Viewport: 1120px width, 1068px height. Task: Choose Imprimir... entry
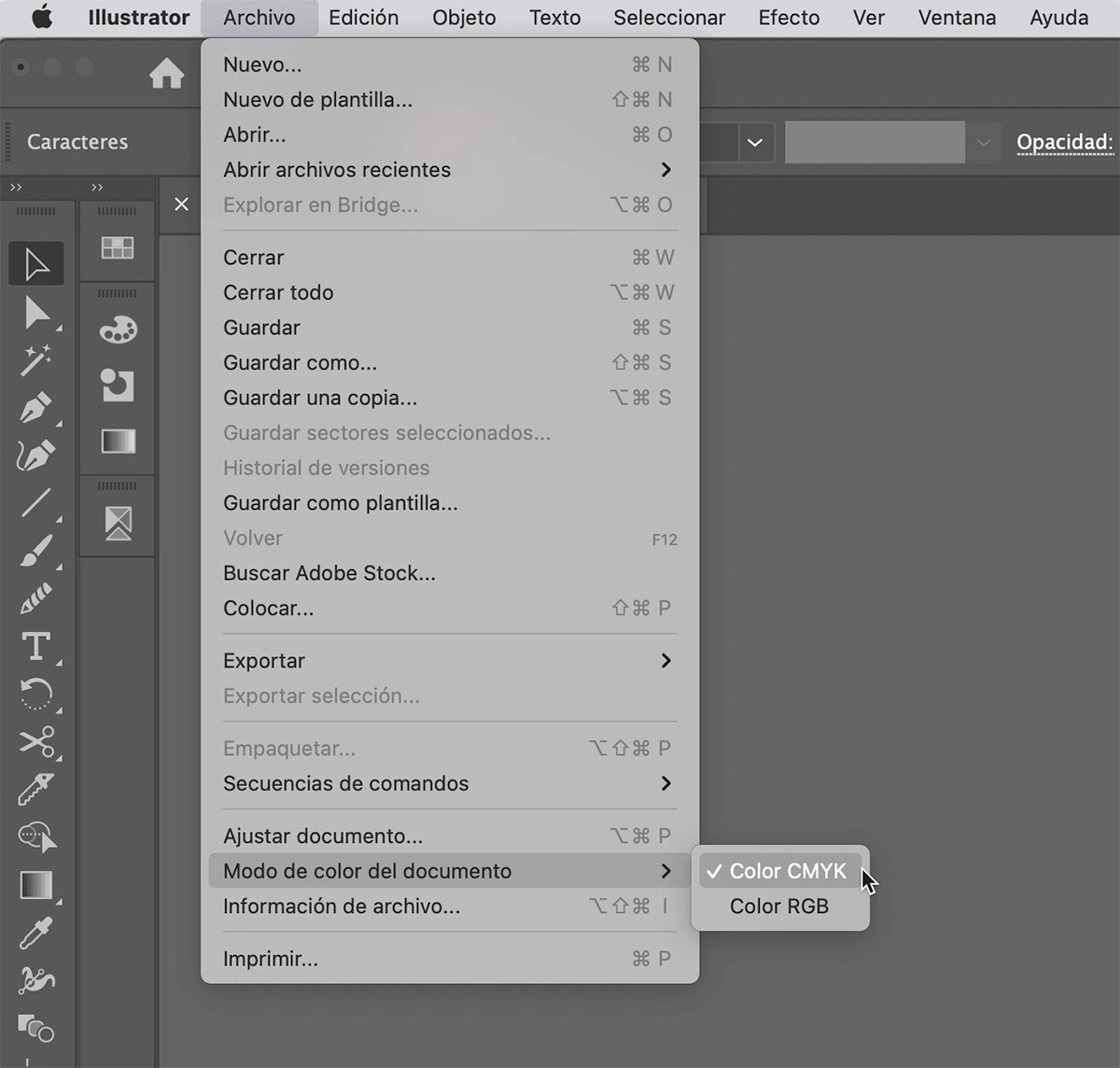pos(450,959)
